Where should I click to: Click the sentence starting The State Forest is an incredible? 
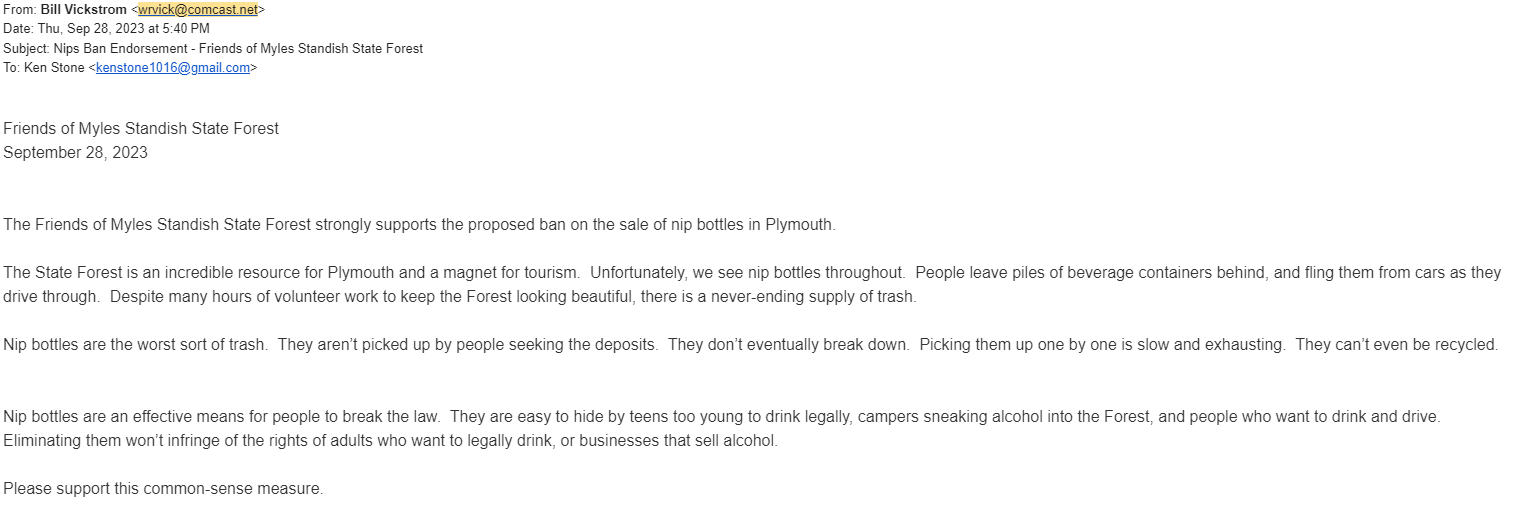click(291, 272)
